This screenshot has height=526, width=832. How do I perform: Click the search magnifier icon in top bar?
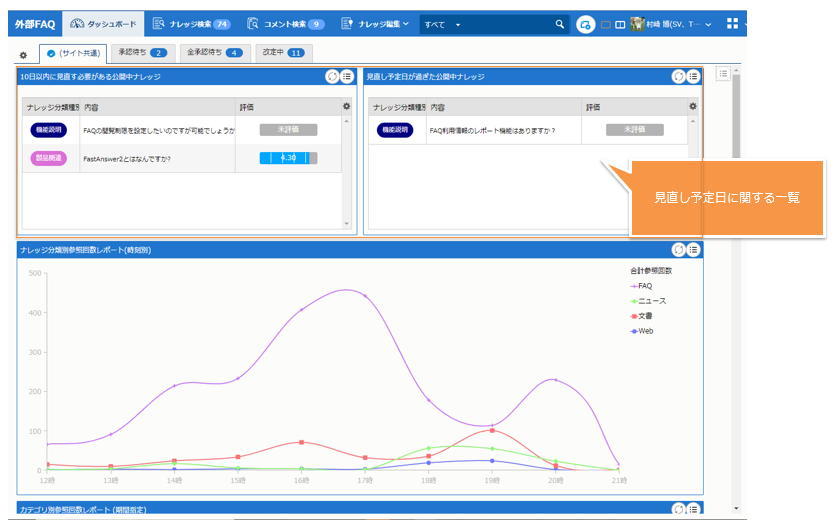(560, 24)
